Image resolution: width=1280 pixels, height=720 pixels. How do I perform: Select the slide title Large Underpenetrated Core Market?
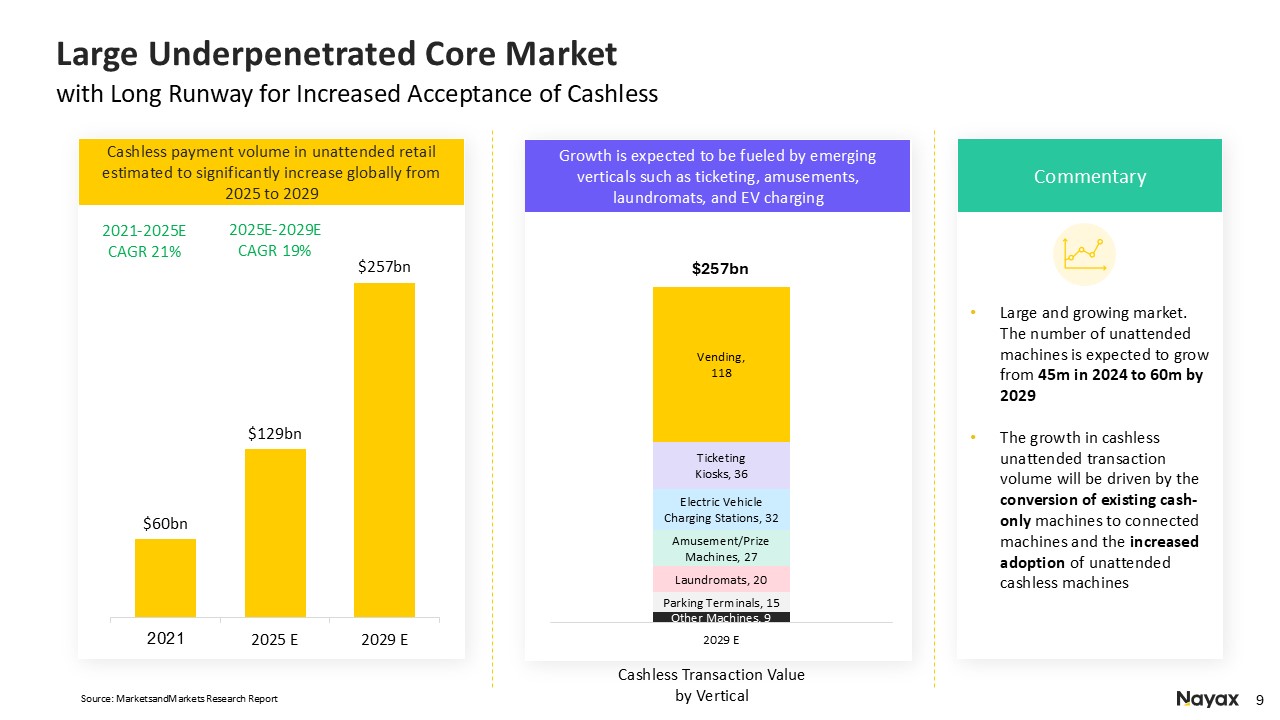click(337, 54)
